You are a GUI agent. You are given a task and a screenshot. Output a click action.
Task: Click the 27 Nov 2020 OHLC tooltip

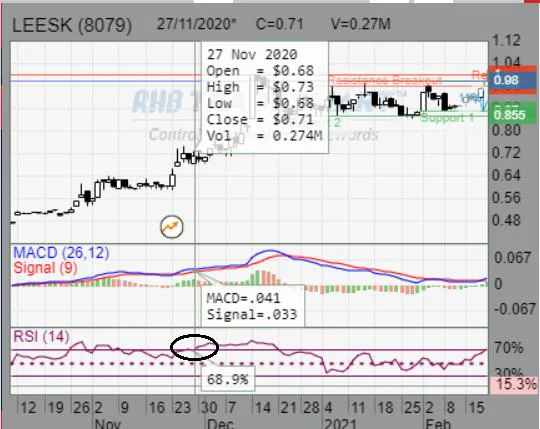[264, 97]
